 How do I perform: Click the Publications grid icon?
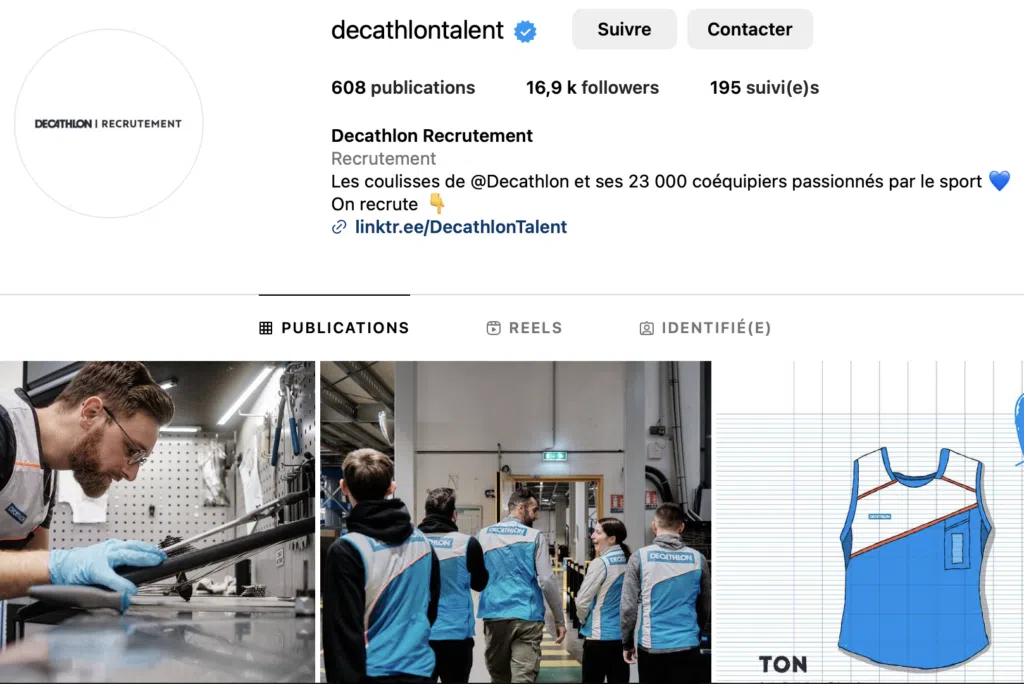click(x=266, y=328)
